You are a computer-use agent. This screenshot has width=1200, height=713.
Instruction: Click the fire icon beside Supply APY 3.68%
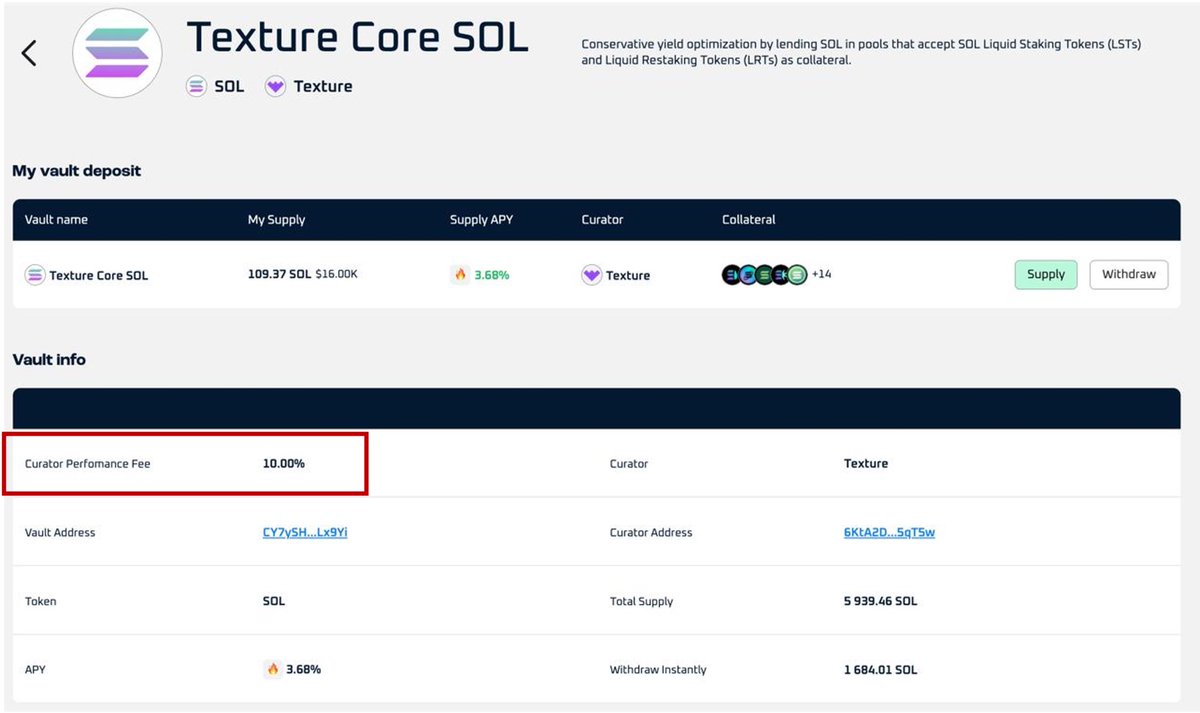(460, 275)
